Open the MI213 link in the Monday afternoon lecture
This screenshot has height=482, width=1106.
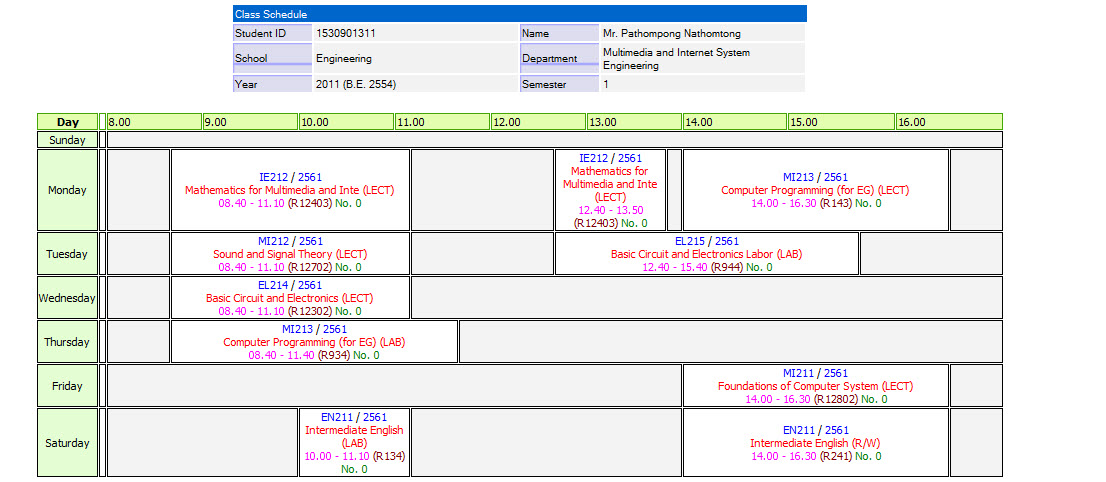[x=798, y=177]
